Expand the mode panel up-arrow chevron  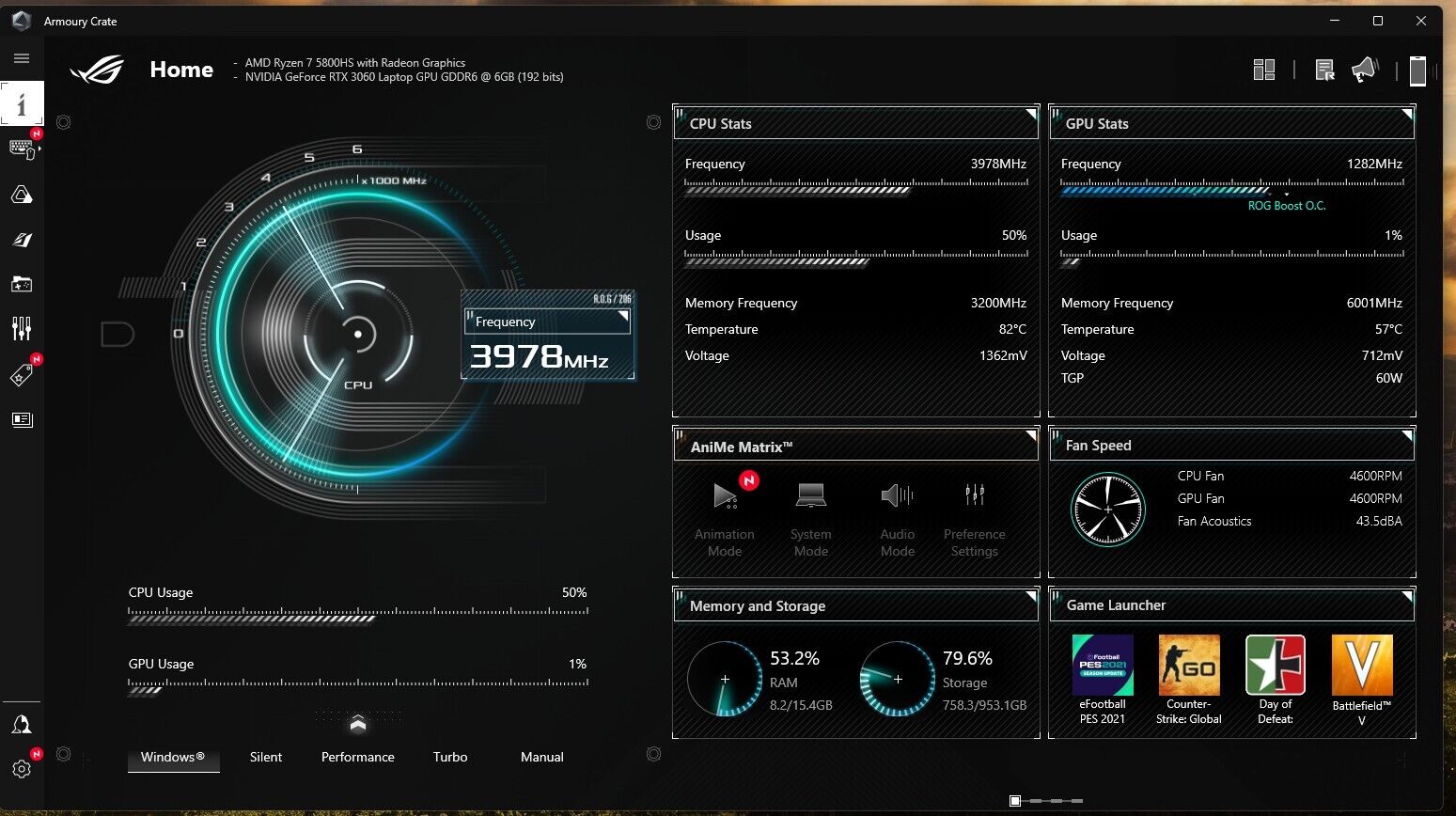coord(357,723)
